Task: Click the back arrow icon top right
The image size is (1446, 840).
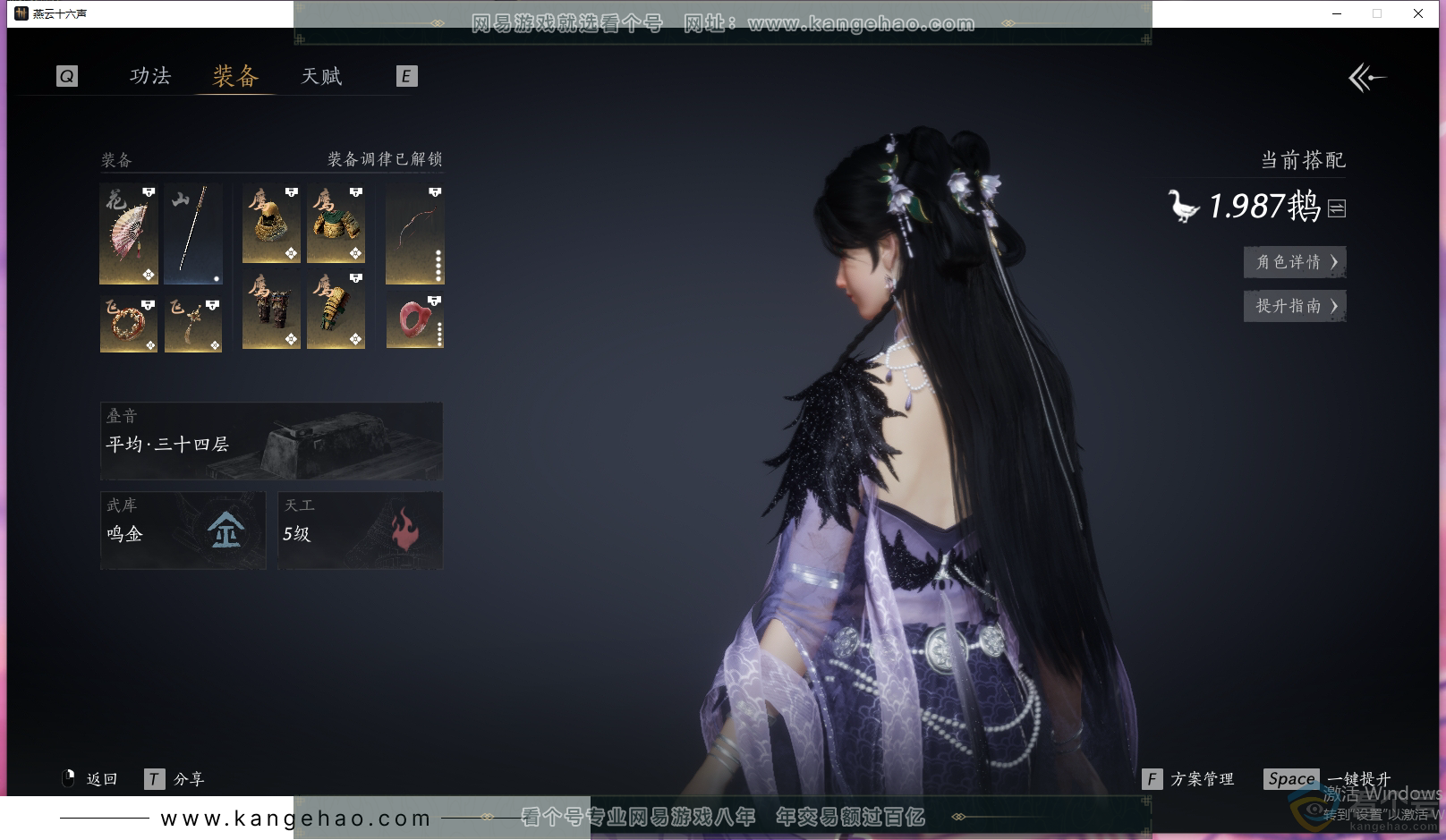Action: click(1366, 78)
